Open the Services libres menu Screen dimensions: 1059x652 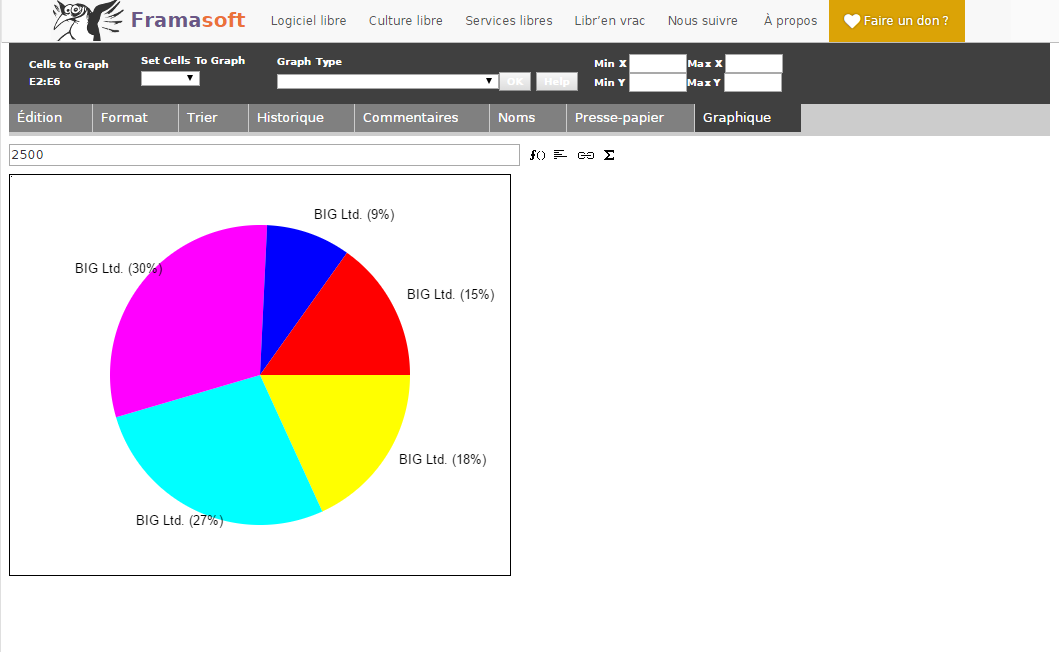(x=508, y=21)
